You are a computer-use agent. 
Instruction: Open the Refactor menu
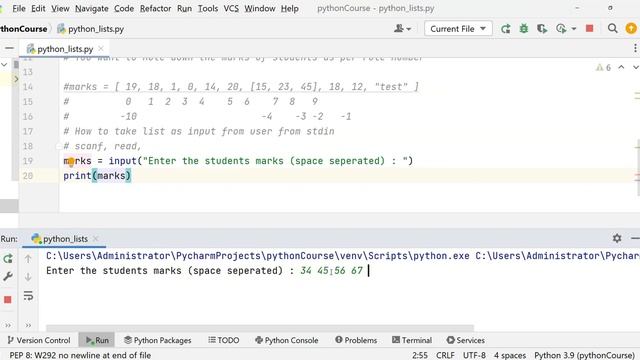[x=156, y=8]
